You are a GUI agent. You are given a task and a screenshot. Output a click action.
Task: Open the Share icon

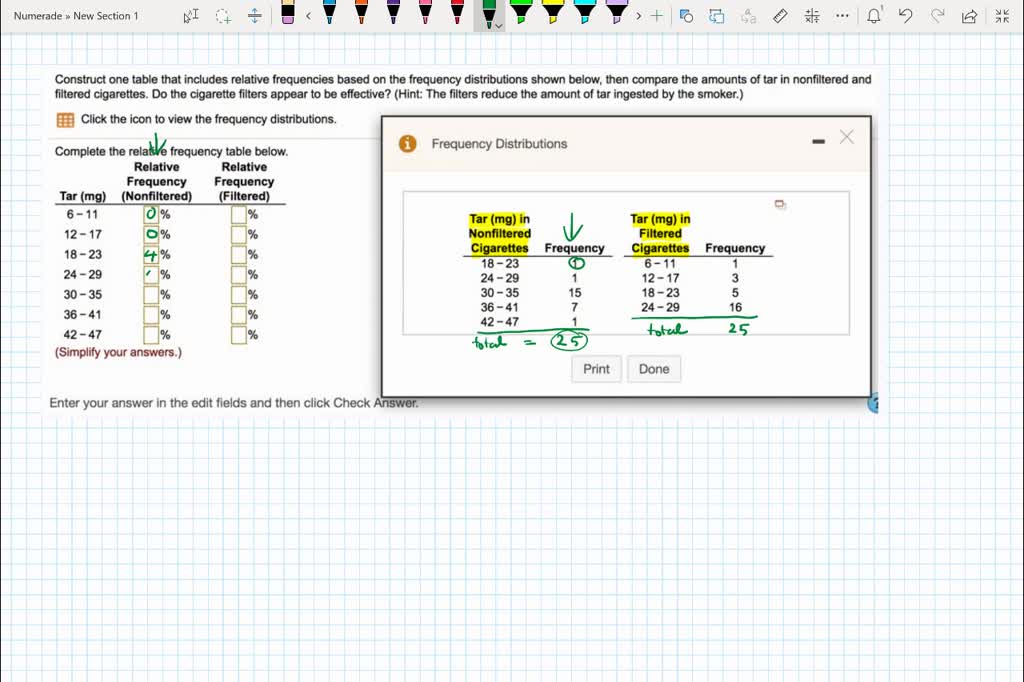coord(969,15)
